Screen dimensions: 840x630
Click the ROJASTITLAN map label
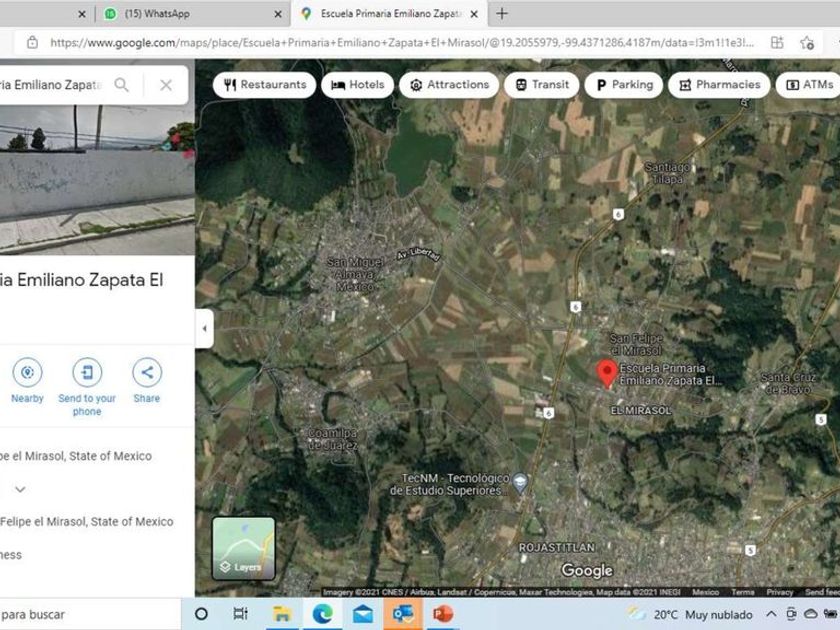[557, 548]
